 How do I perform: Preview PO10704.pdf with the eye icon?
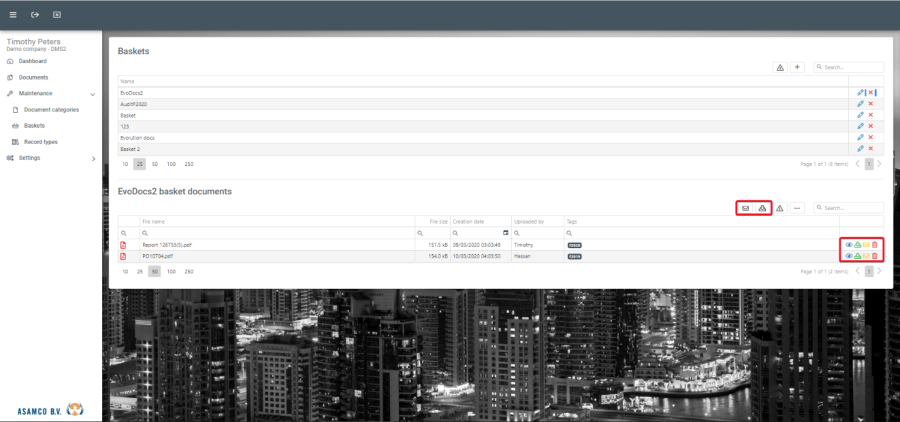click(849, 256)
